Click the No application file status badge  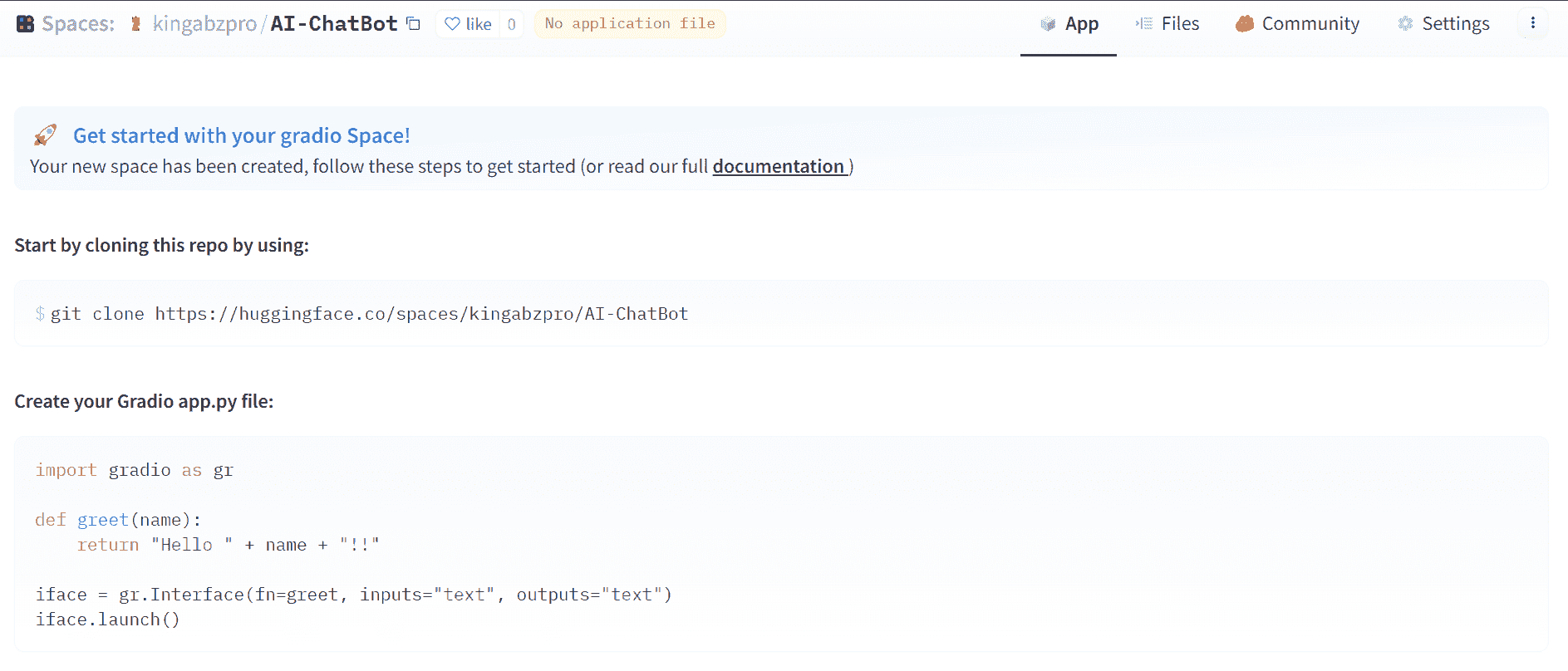(x=630, y=24)
